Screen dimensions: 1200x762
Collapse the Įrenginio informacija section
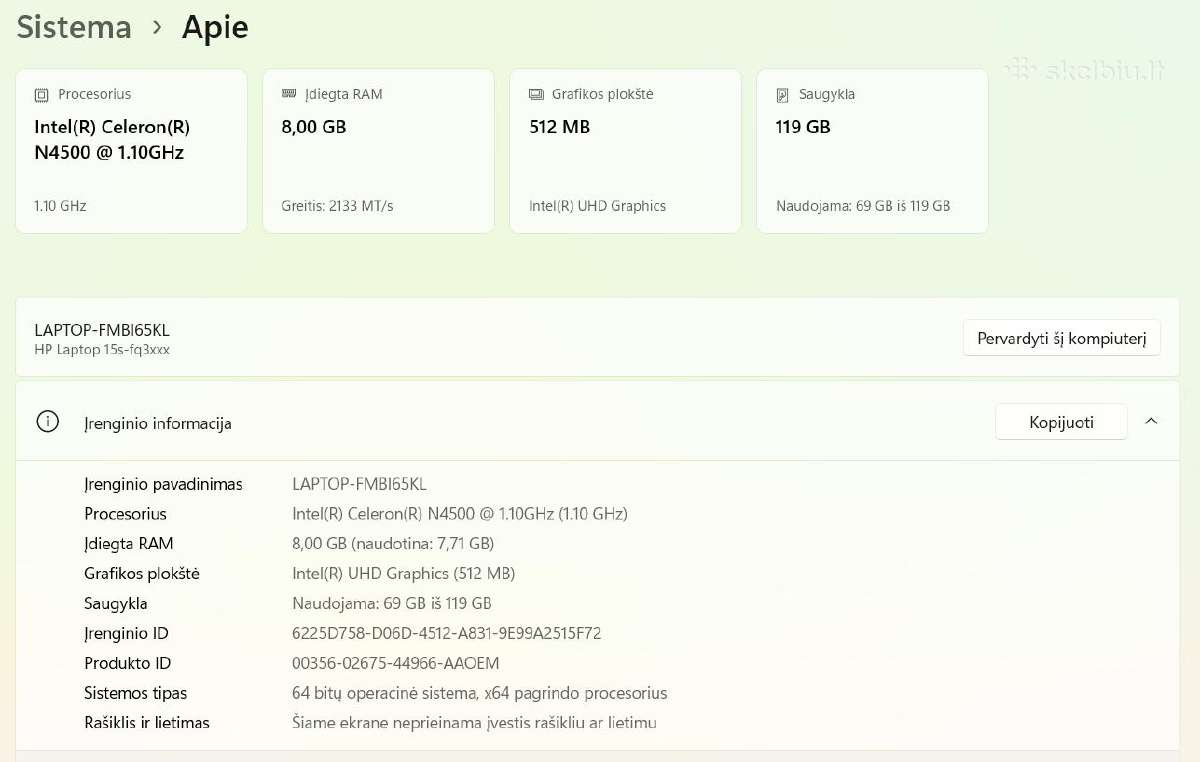coord(1151,422)
